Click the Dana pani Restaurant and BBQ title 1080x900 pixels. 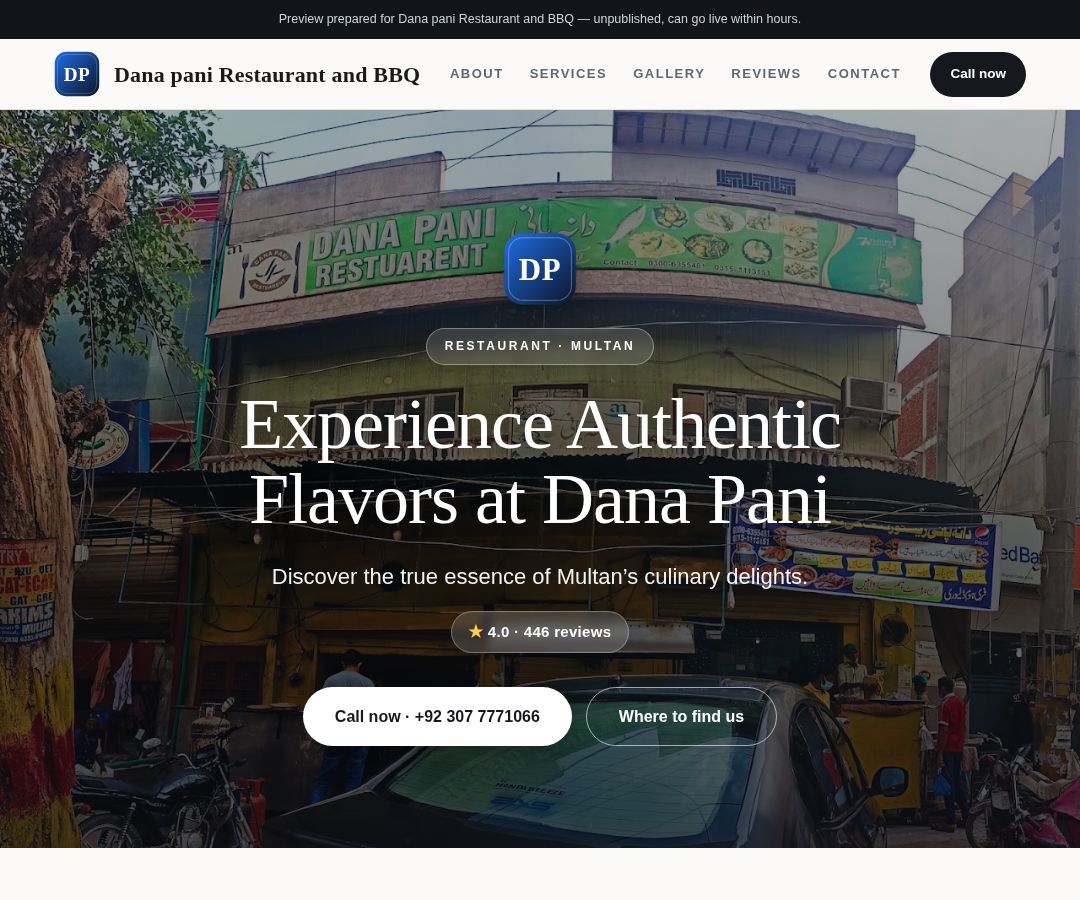click(x=267, y=74)
